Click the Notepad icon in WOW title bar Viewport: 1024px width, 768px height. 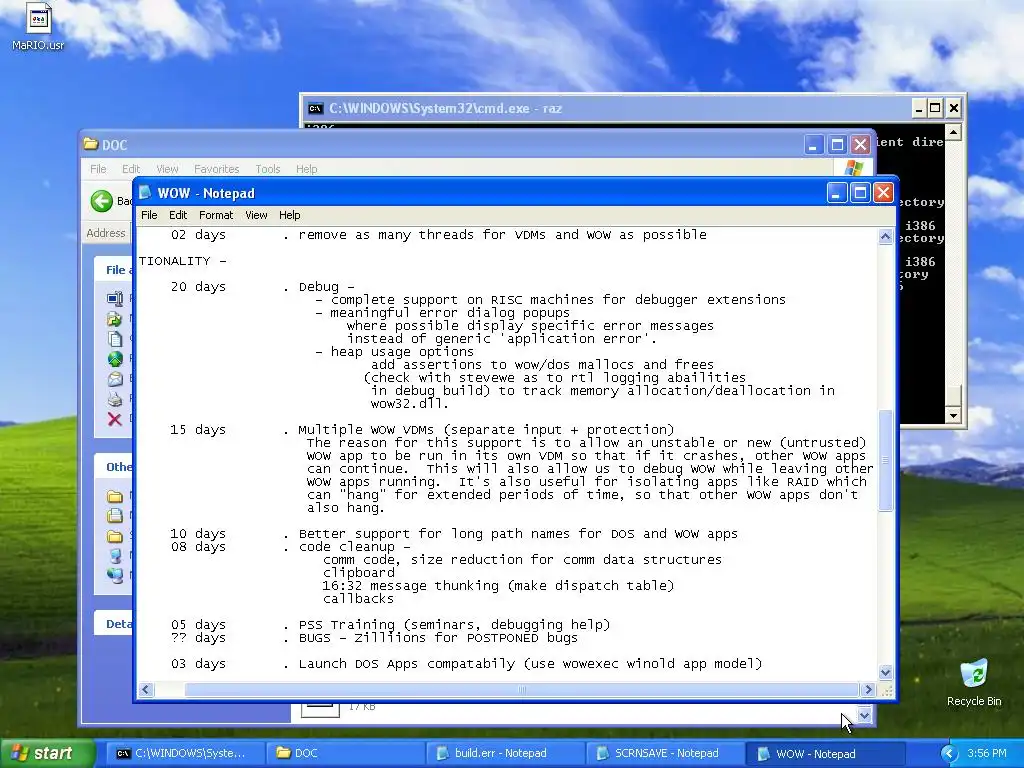(x=146, y=193)
